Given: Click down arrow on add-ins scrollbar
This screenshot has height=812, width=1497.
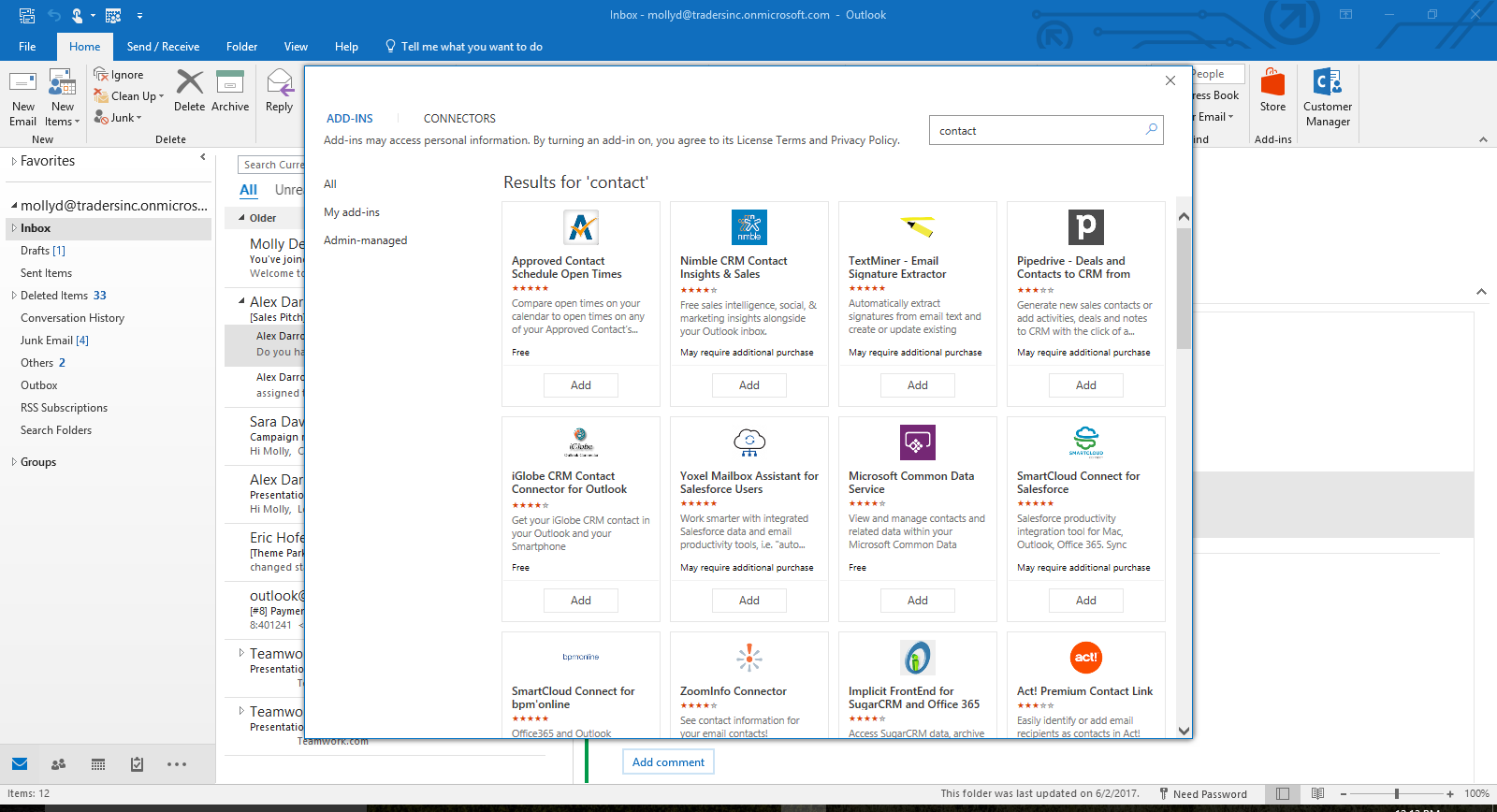Looking at the screenshot, I should [1184, 731].
